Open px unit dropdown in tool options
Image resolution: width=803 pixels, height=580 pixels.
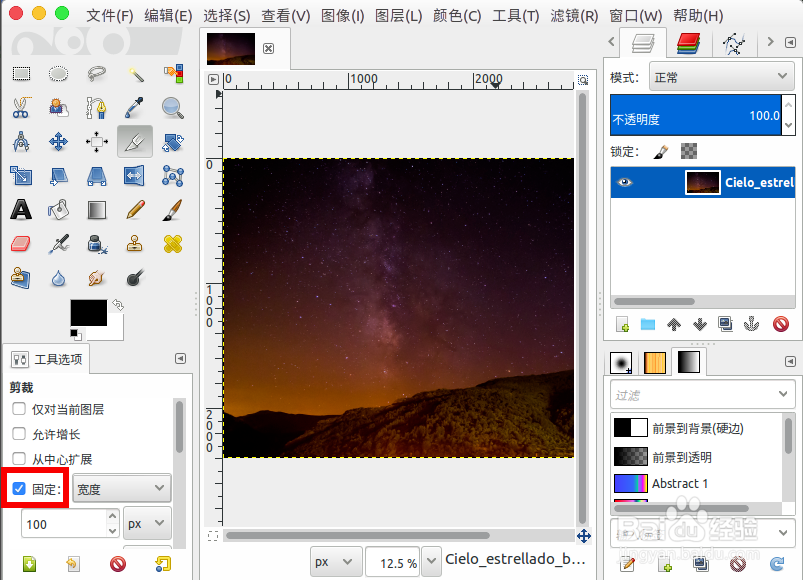tap(147, 523)
